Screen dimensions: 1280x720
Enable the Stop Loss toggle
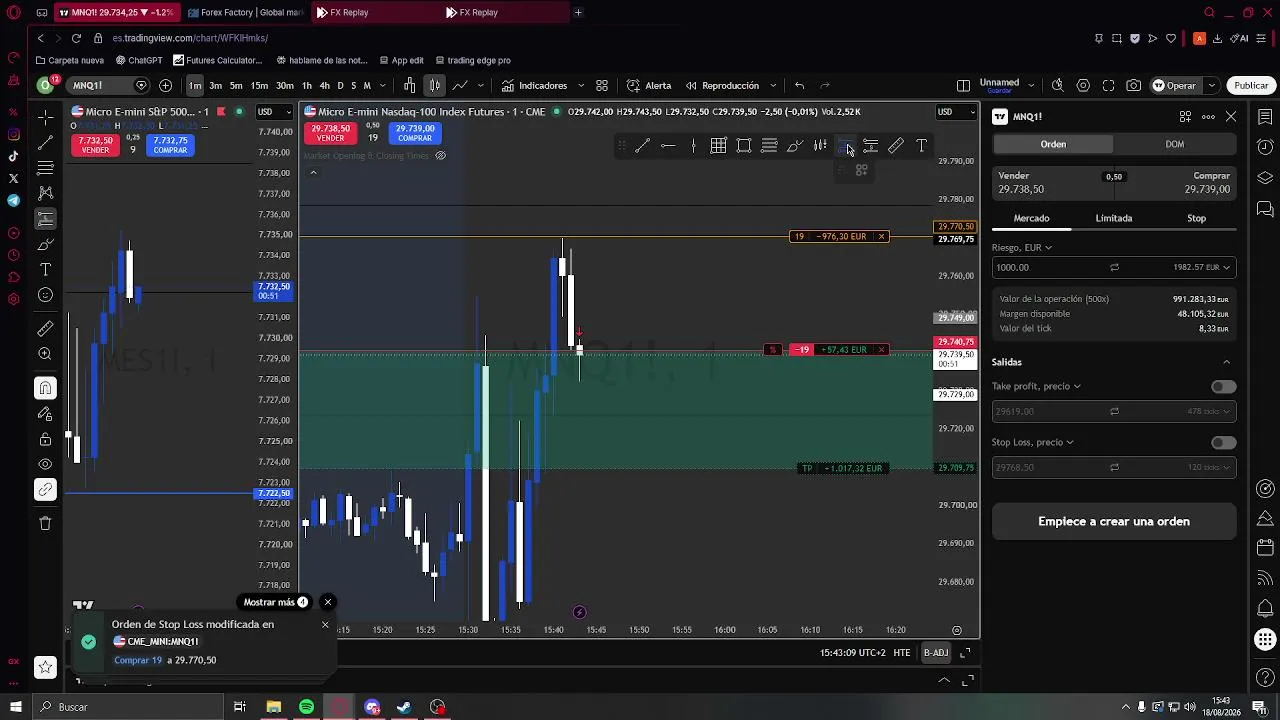[x=1223, y=443]
